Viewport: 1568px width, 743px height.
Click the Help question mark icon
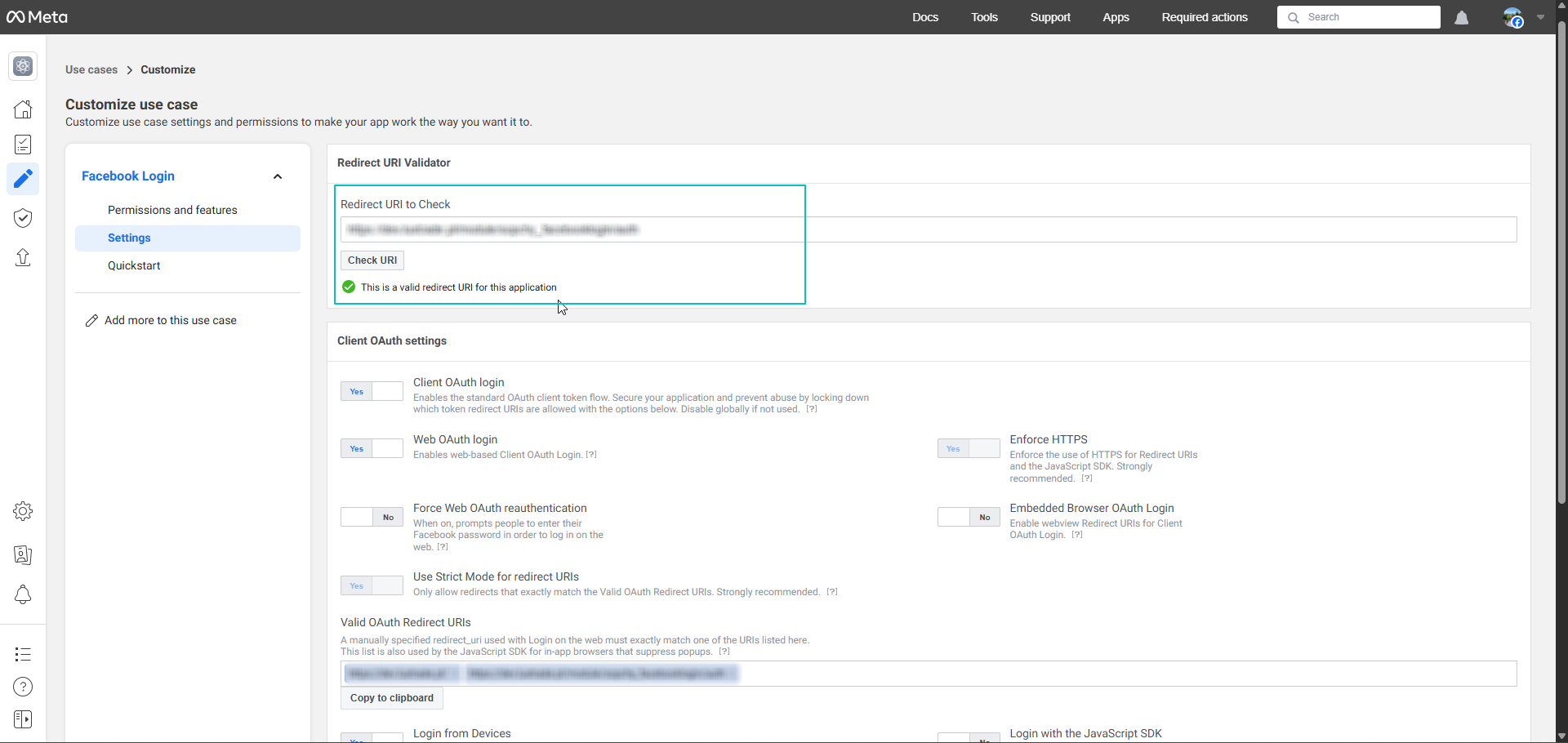[23, 687]
